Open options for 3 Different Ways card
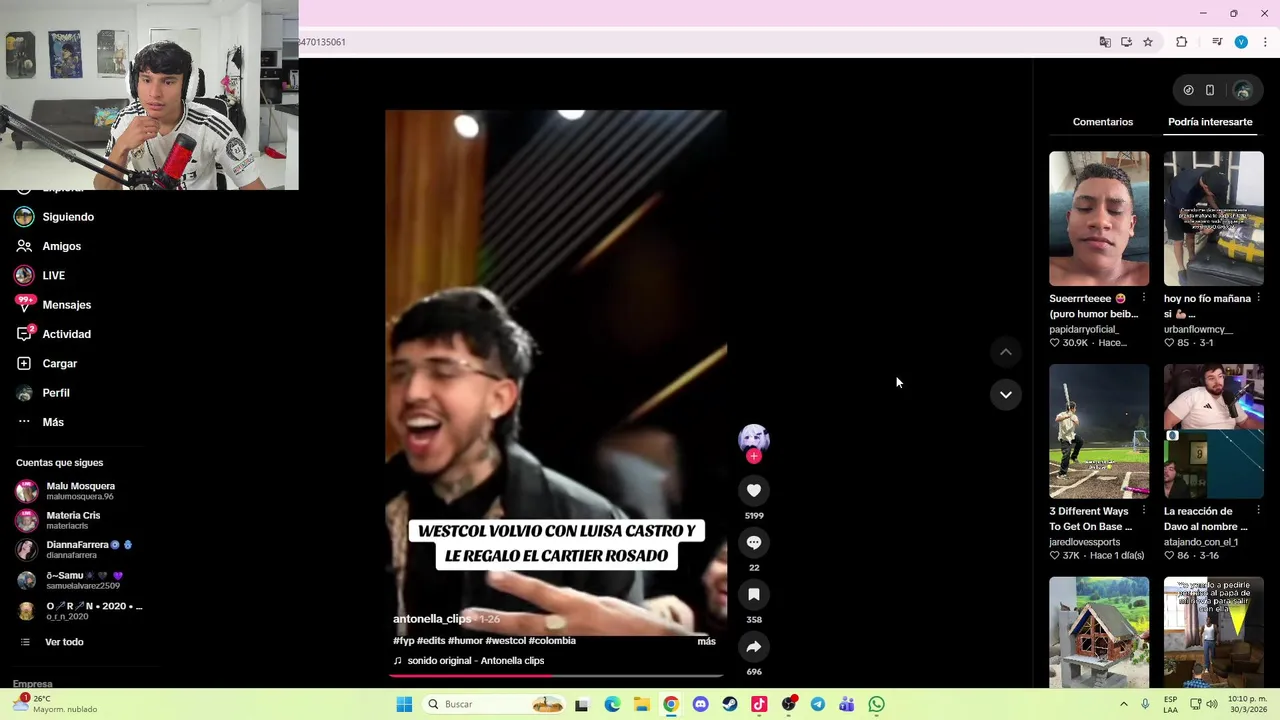Image resolution: width=1280 pixels, height=720 pixels. (1144, 511)
